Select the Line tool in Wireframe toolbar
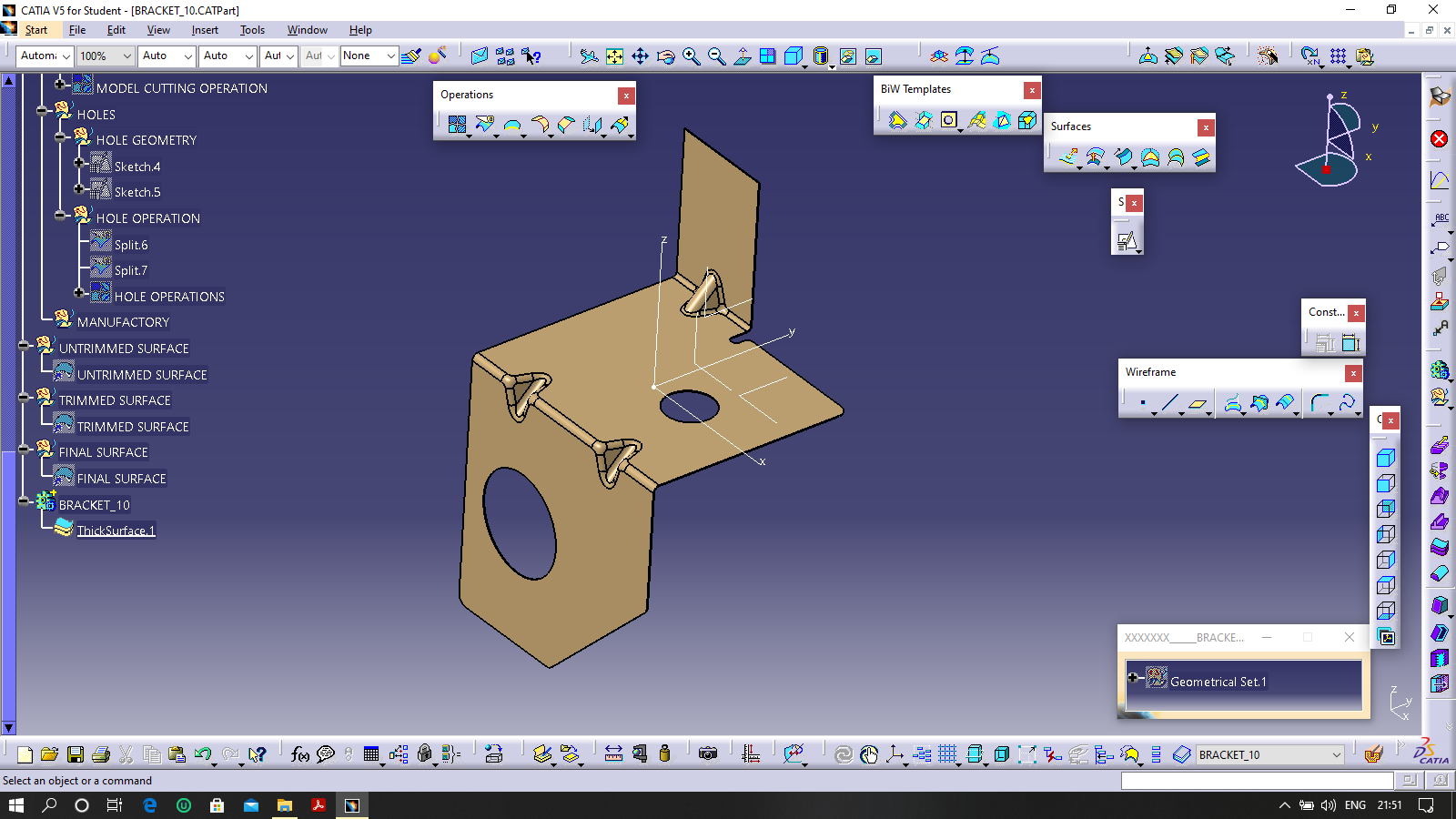 1170,402
